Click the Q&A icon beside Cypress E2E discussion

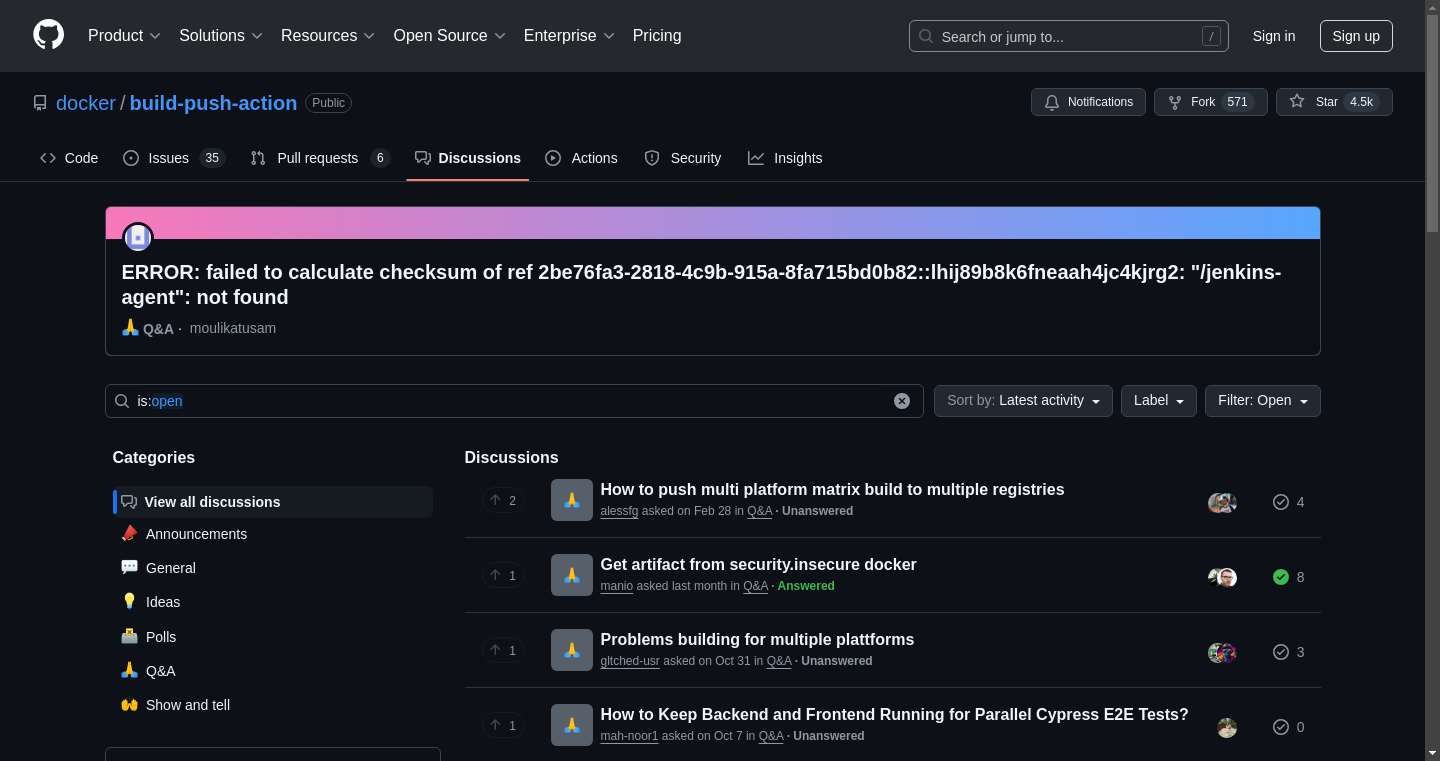coord(572,725)
